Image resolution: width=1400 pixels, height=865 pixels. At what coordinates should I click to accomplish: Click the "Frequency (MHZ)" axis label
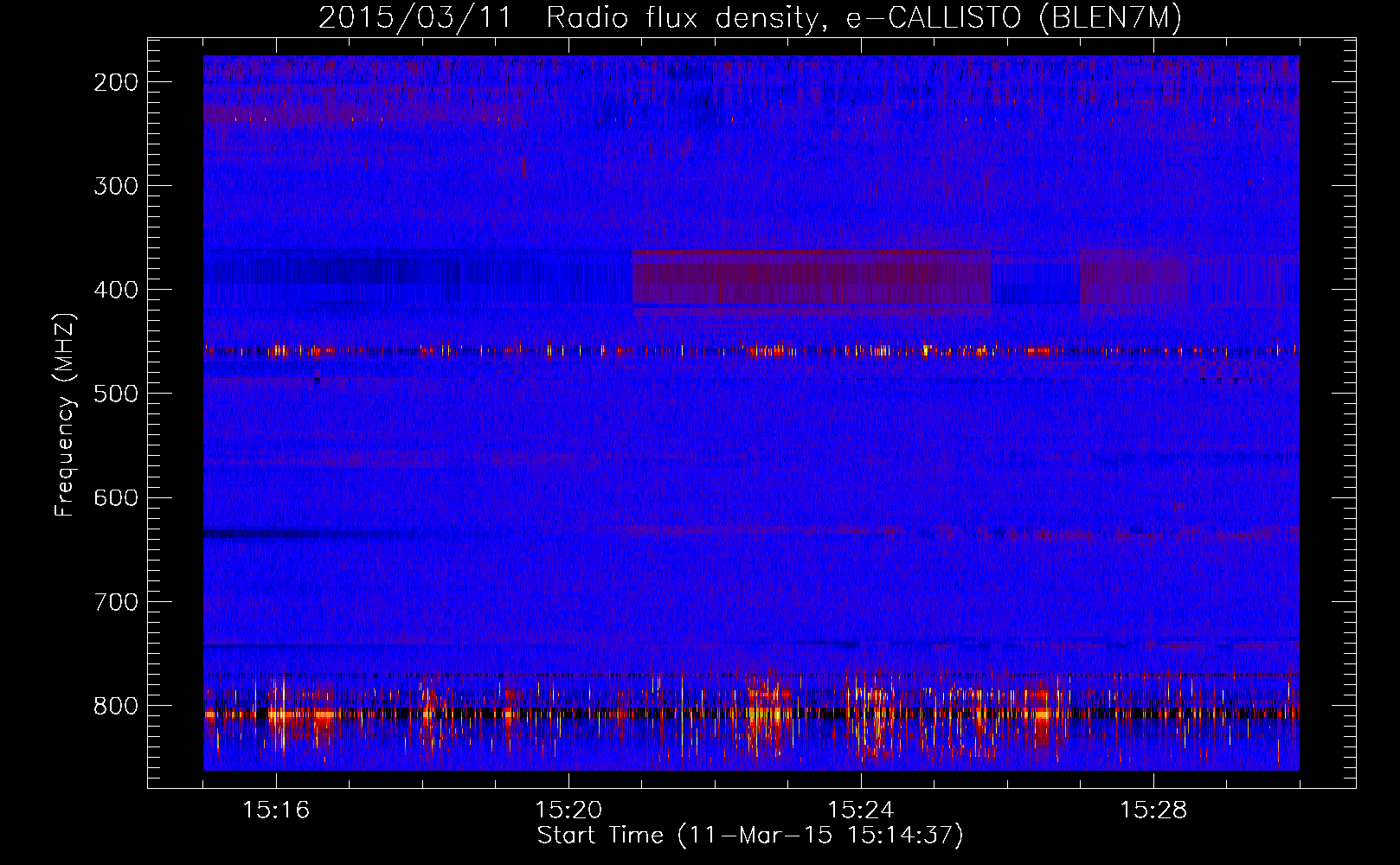(65, 414)
